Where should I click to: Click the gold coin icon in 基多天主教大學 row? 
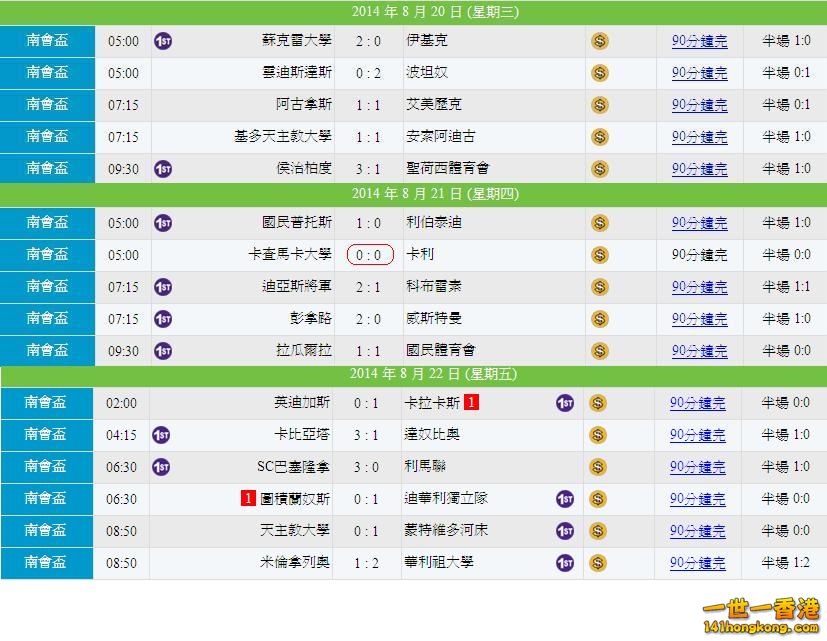tap(600, 137)
